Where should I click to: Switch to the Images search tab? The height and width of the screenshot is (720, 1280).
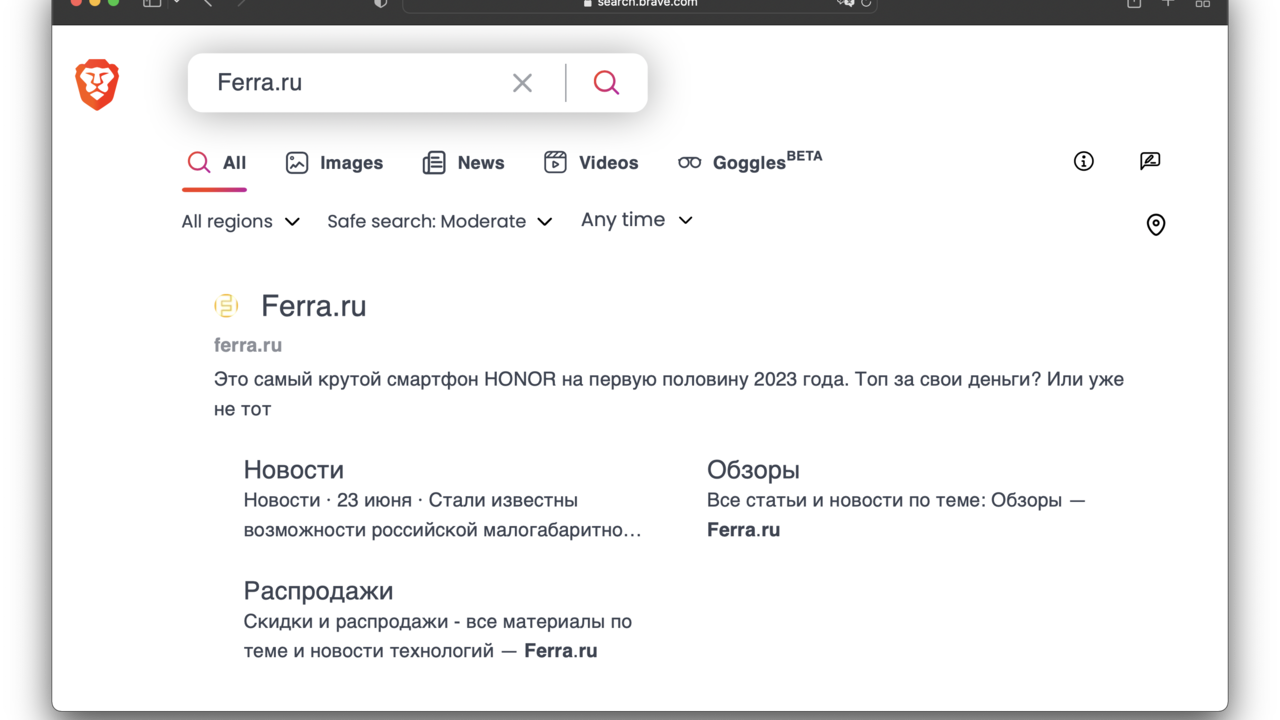[335, 162]
